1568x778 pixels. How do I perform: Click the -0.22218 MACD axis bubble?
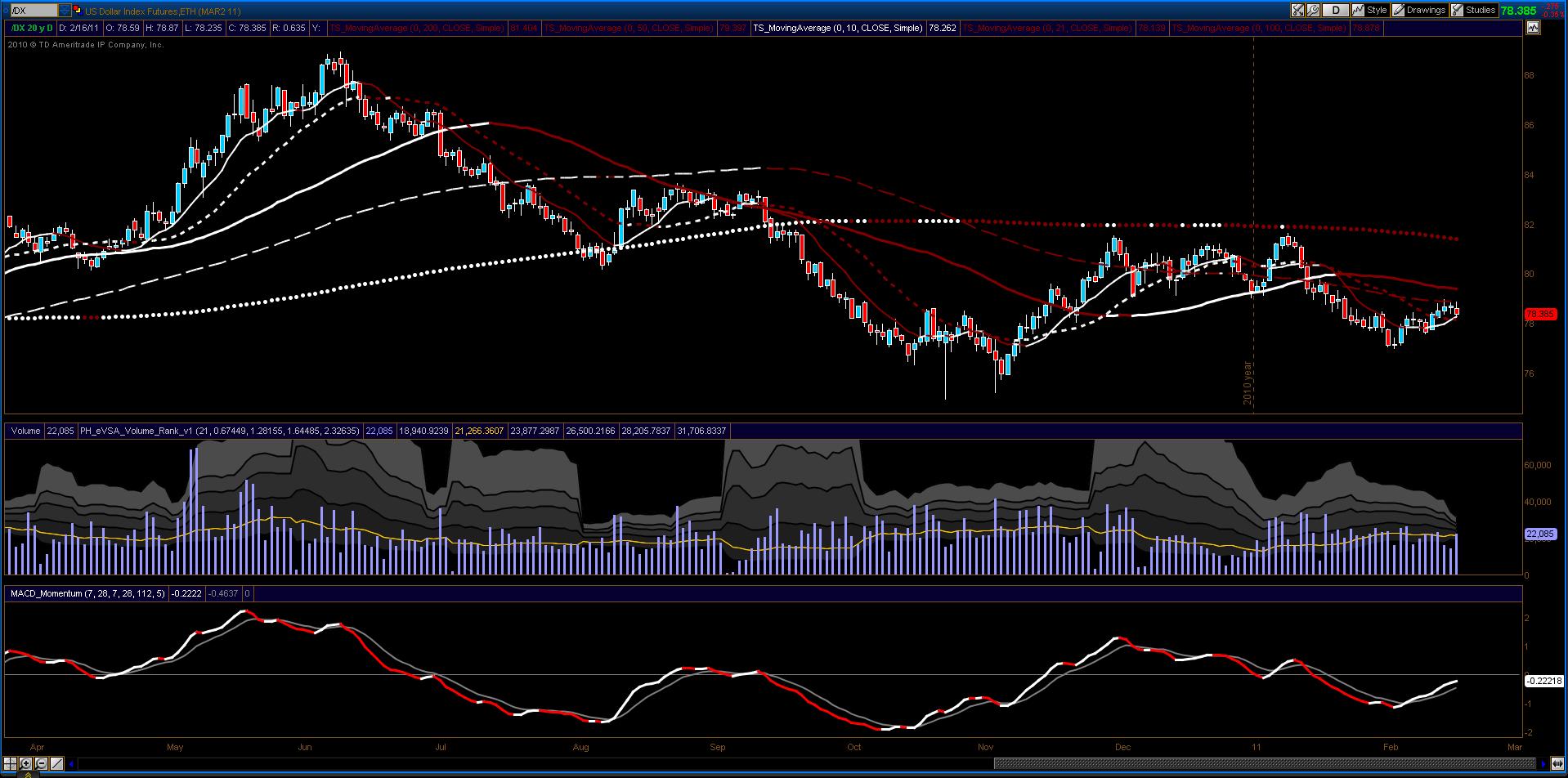click(1543, 681)
